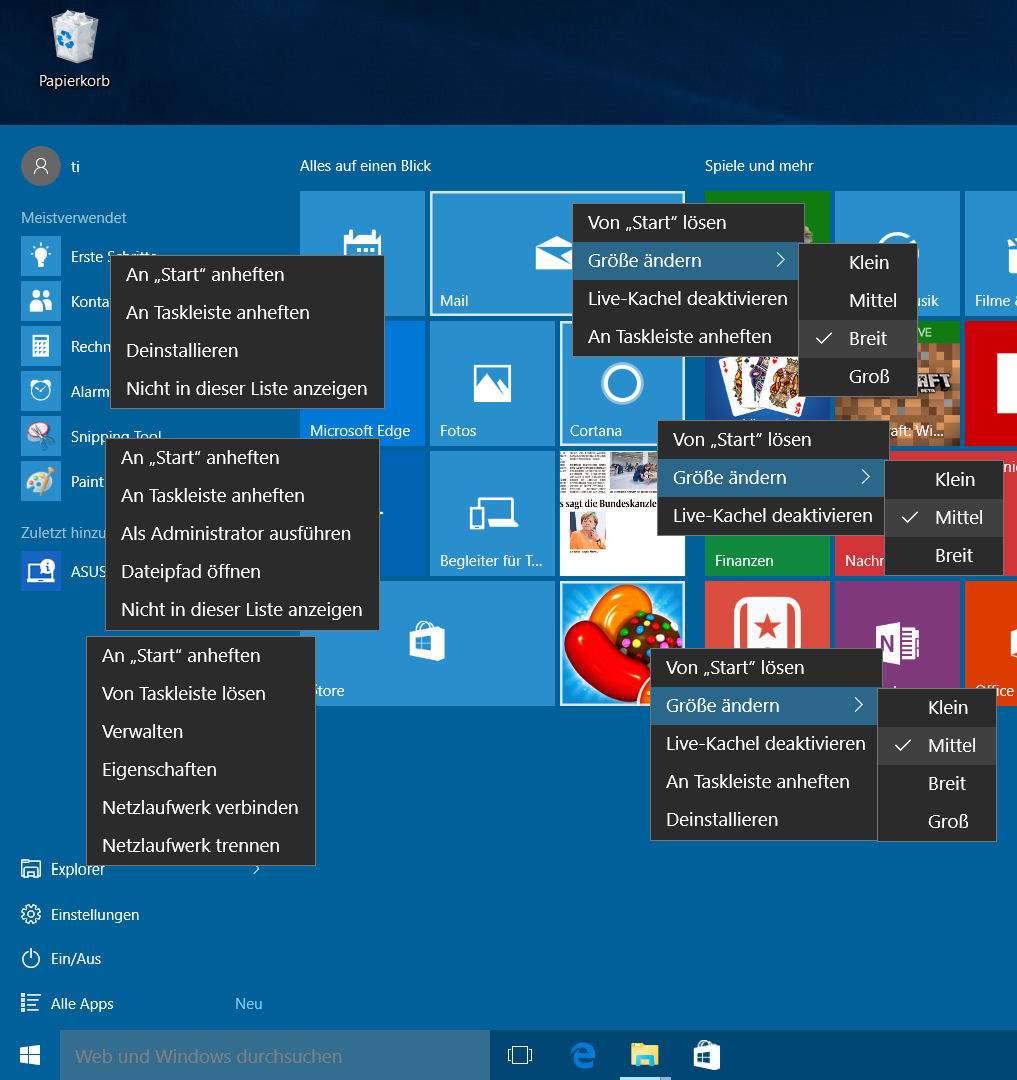The width and height of the screenshot is (1017, 1080).
Task: Click Live-Kachel deaktivieren in the three-item menu
Action: 772,516
